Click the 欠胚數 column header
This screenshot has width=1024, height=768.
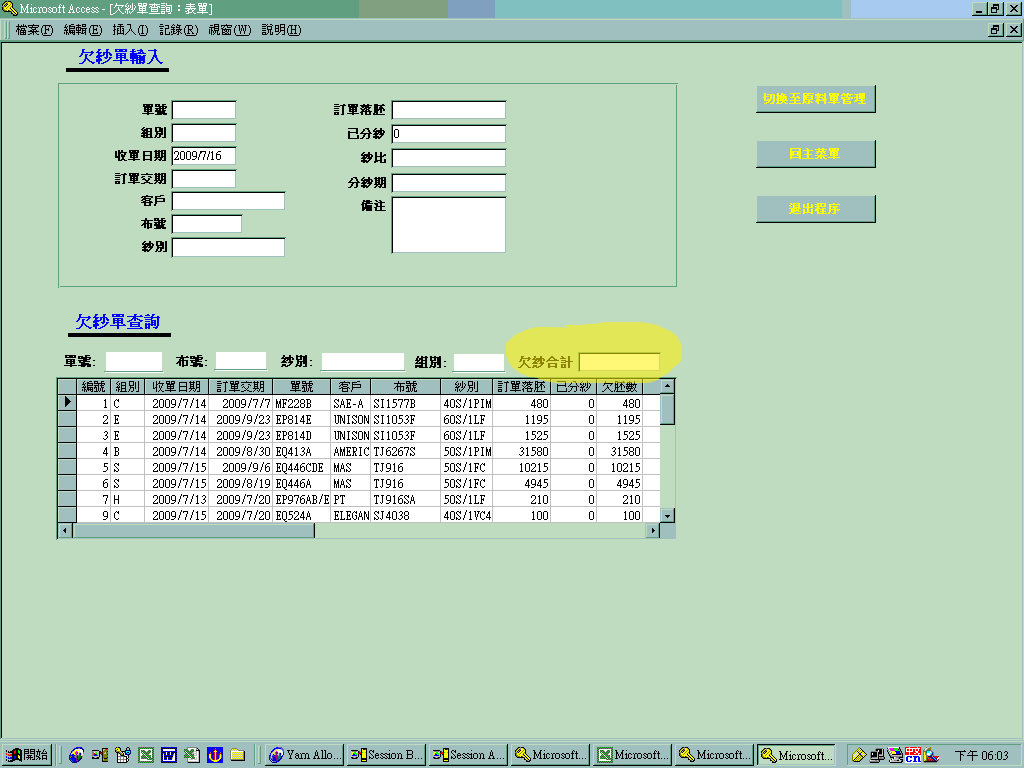pos(619,387)
